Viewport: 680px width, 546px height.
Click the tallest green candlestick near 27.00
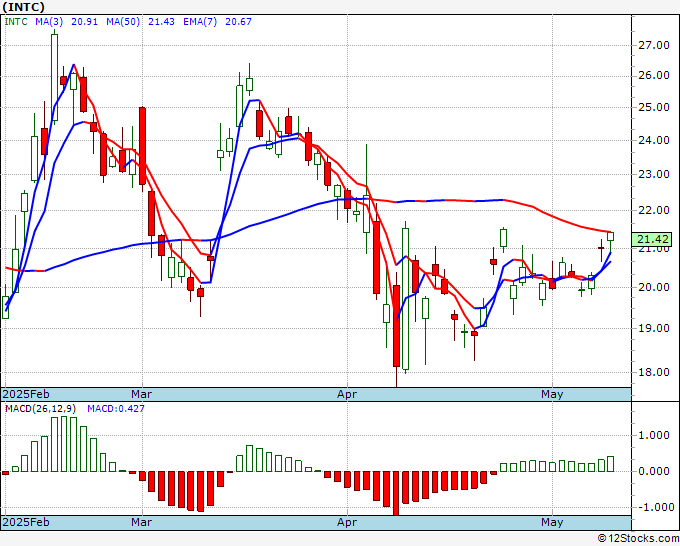[55, 77]
